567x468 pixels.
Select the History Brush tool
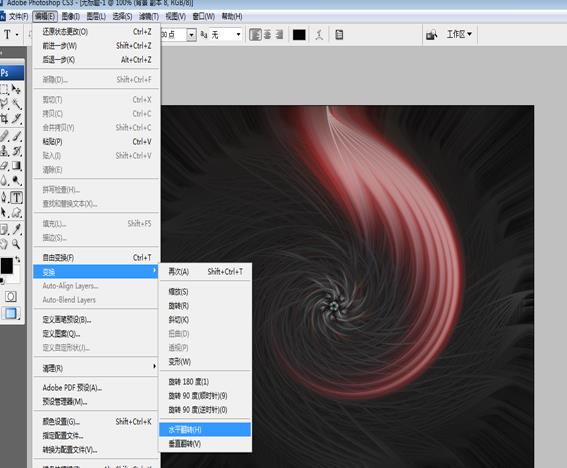coord(16,150)
